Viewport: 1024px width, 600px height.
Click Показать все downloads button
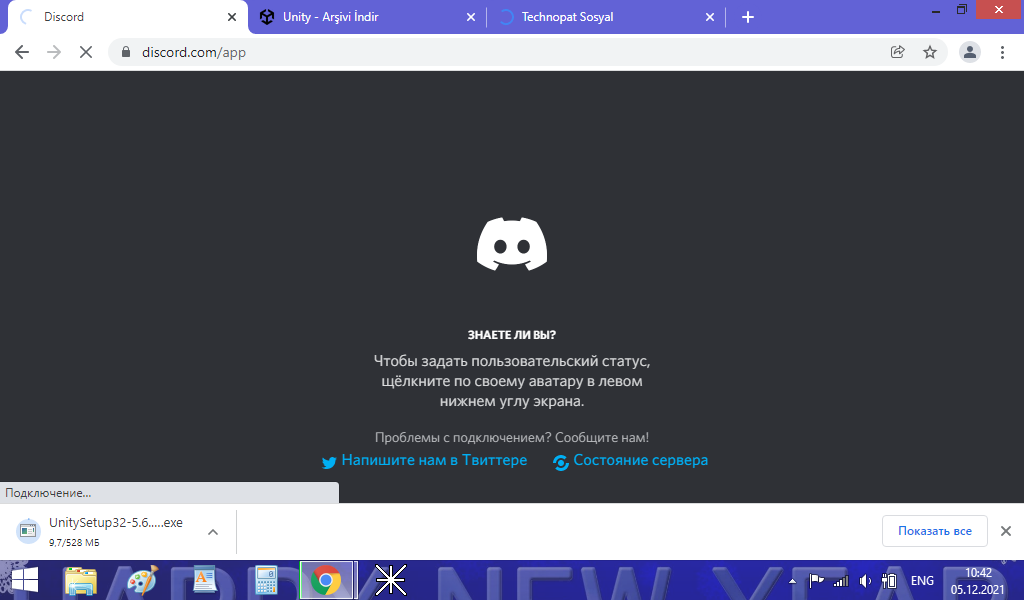pos(935,531)
